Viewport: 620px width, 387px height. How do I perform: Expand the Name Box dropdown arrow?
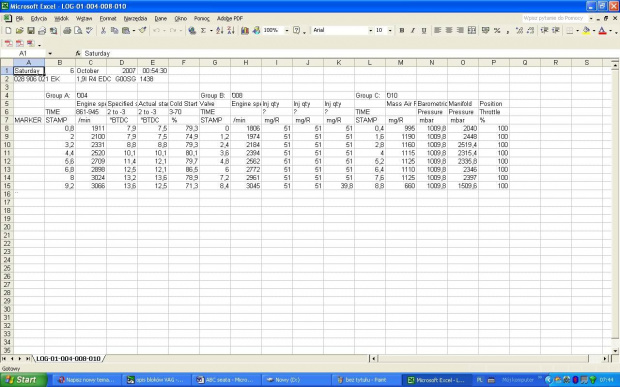[50, 53]
